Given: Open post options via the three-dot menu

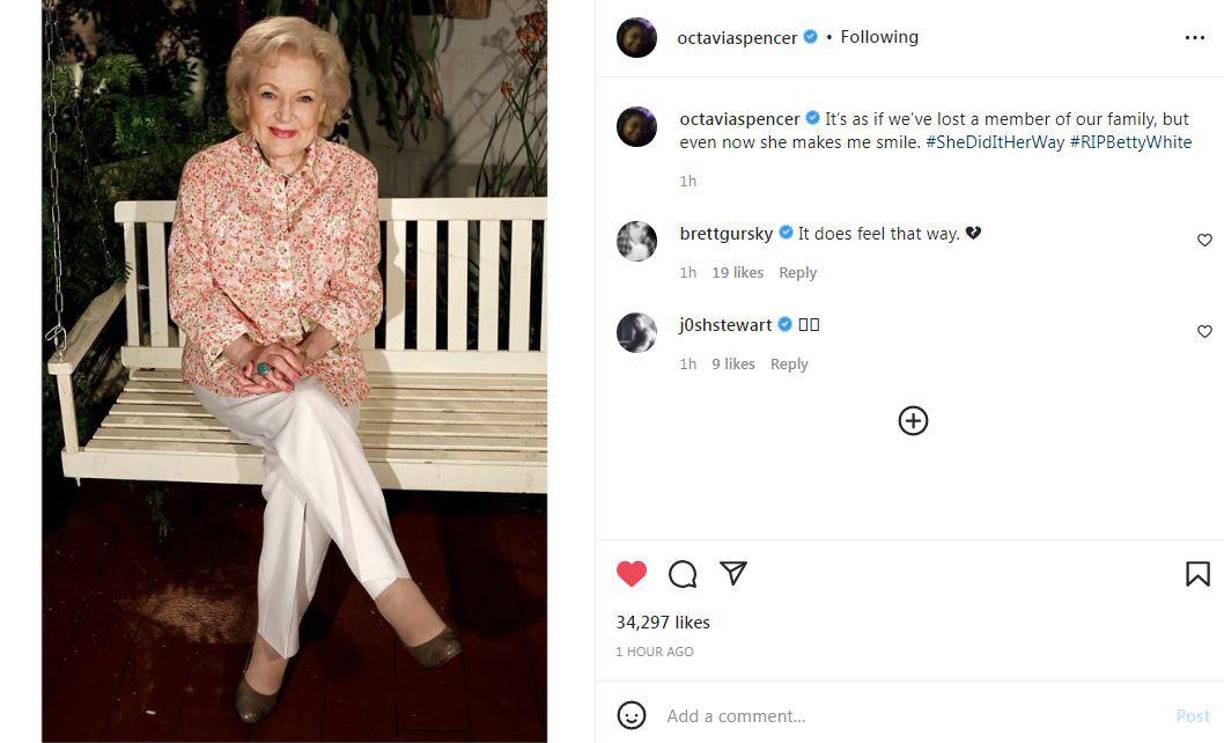Looking at the screenshot, I should tap(1196, 36).
